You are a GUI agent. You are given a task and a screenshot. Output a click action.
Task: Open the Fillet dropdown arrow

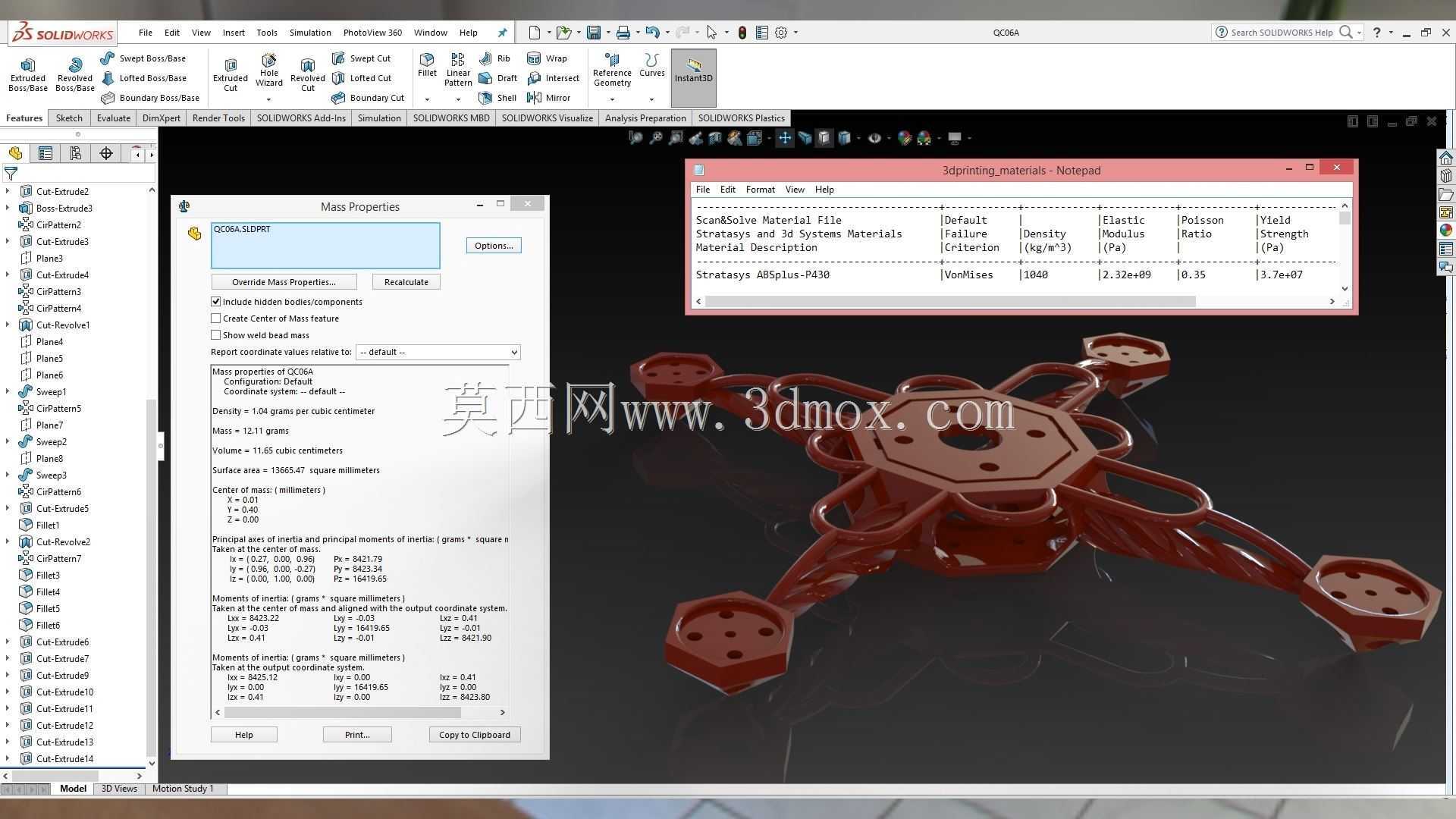click(x=427, y=99)
